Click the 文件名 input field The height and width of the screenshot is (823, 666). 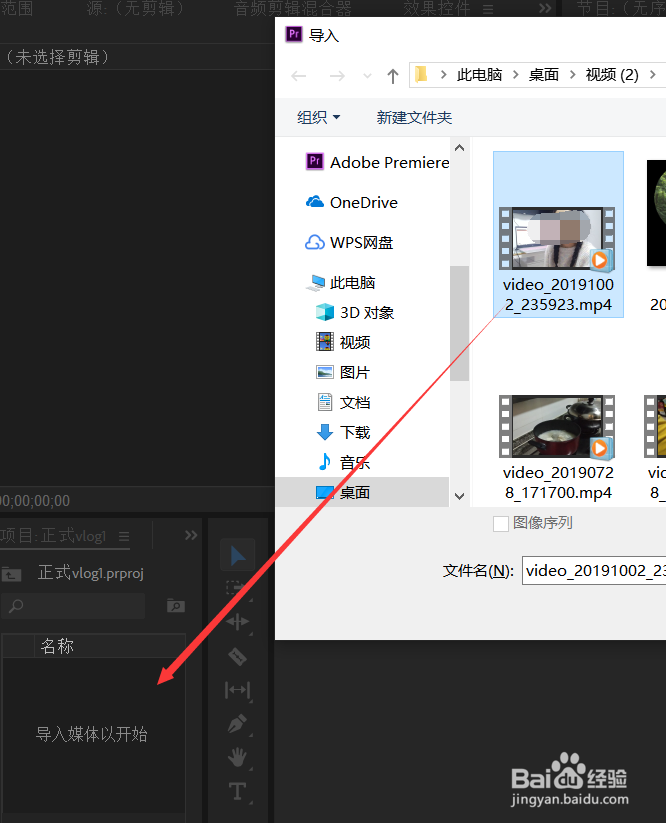tap(594, 571)
